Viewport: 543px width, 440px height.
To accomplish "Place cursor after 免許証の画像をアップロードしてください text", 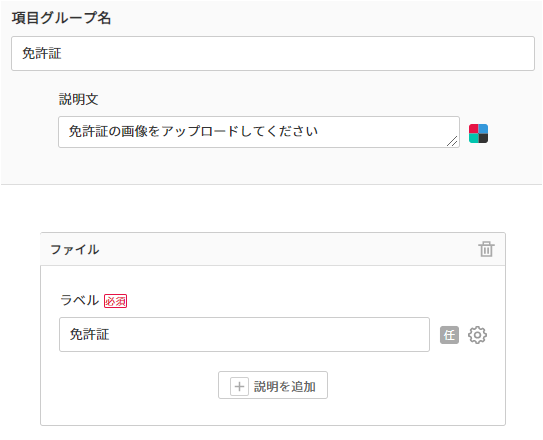I will (319, 131).
